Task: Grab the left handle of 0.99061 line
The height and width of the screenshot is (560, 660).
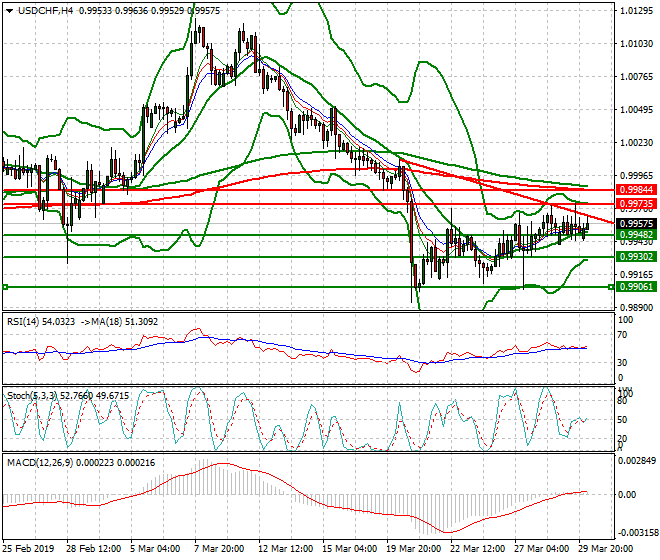Action: (x=5, y=287)
